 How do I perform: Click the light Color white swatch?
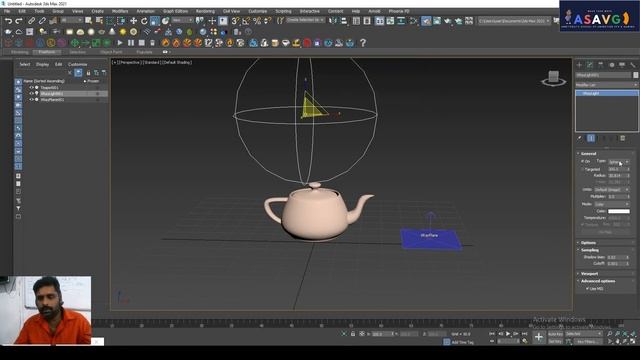(619, 211)
